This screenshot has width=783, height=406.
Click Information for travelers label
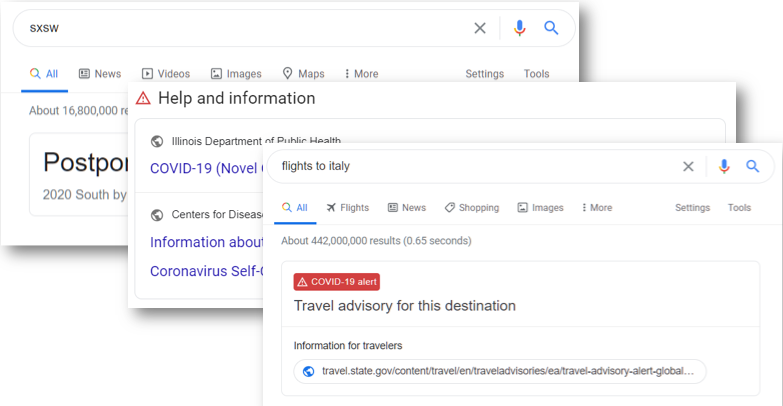point(348,346)
